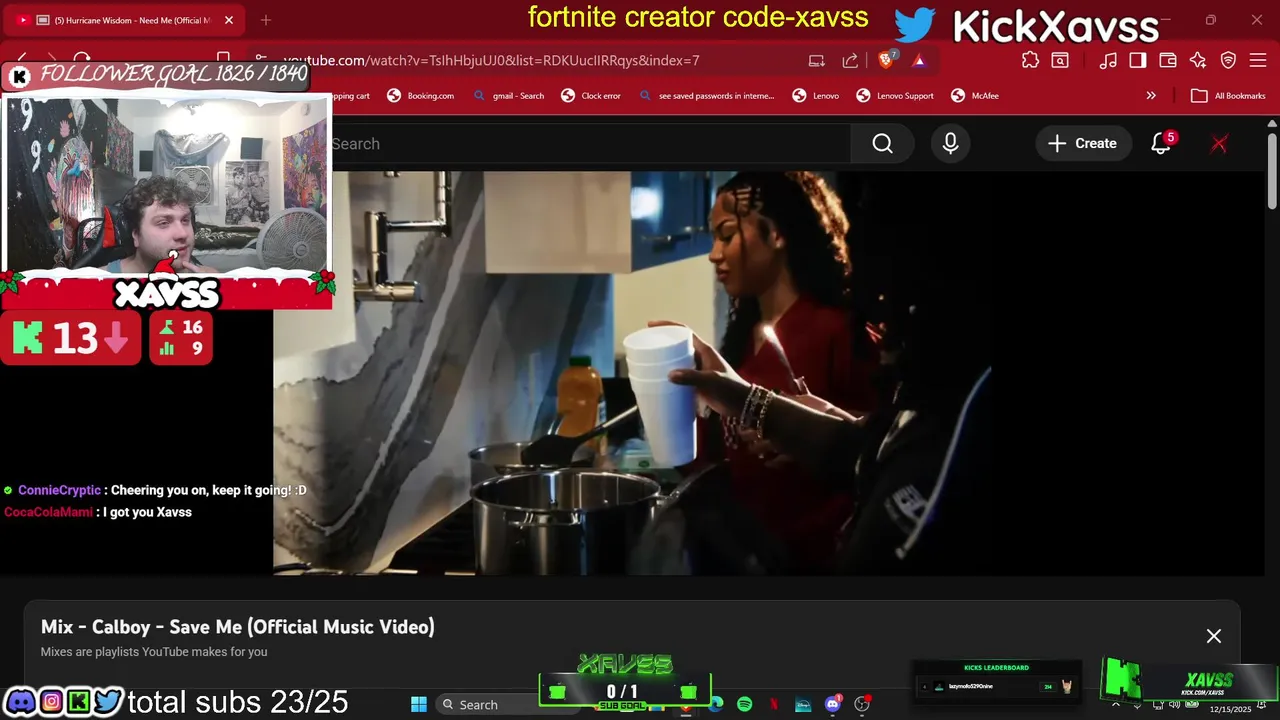This screenshot has height=720, width=1280.
Task: Open the Brave VPN shield icon
Action: coord(1228,60)
